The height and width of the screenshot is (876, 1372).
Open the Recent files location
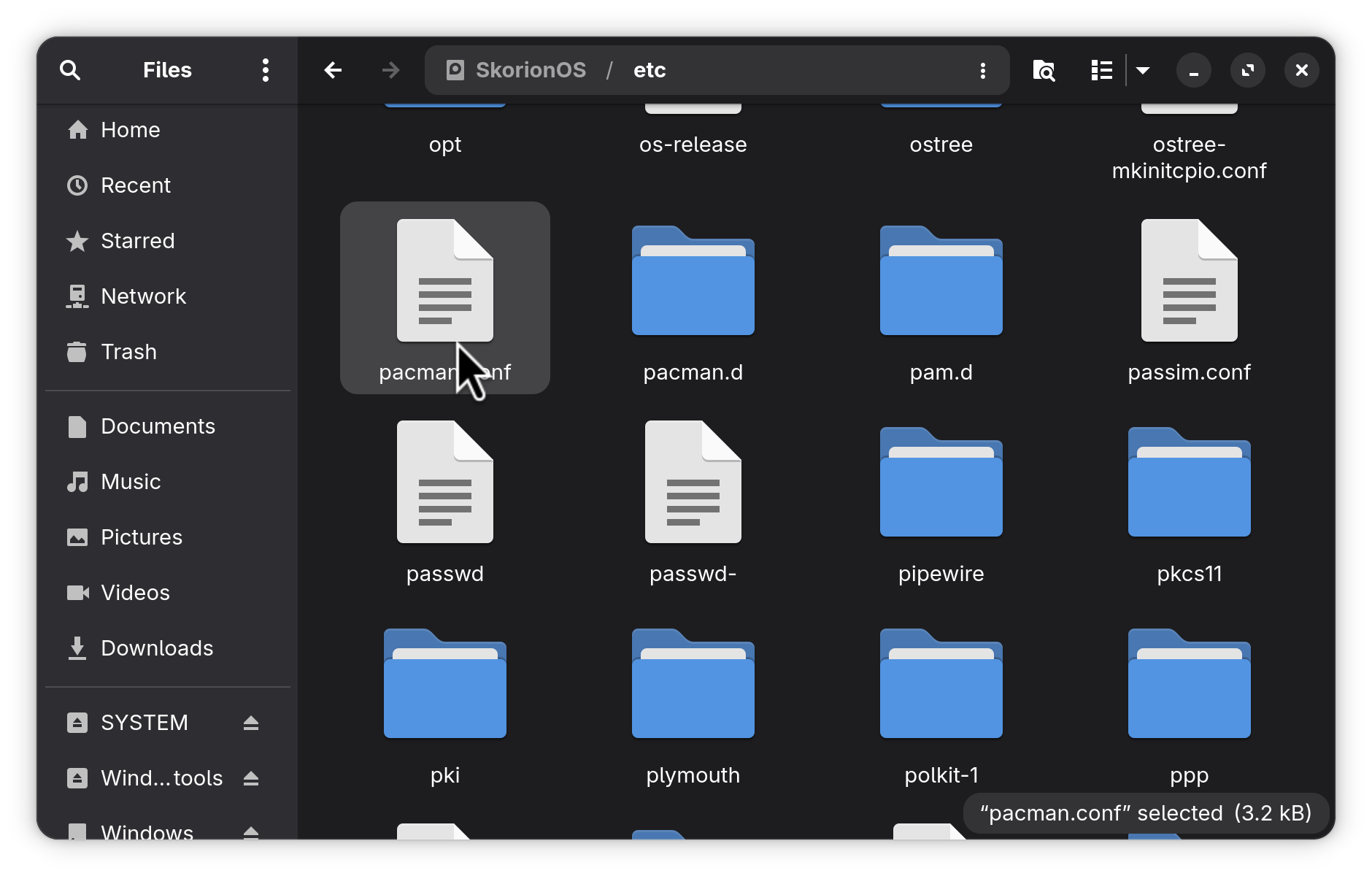point(135,185)
